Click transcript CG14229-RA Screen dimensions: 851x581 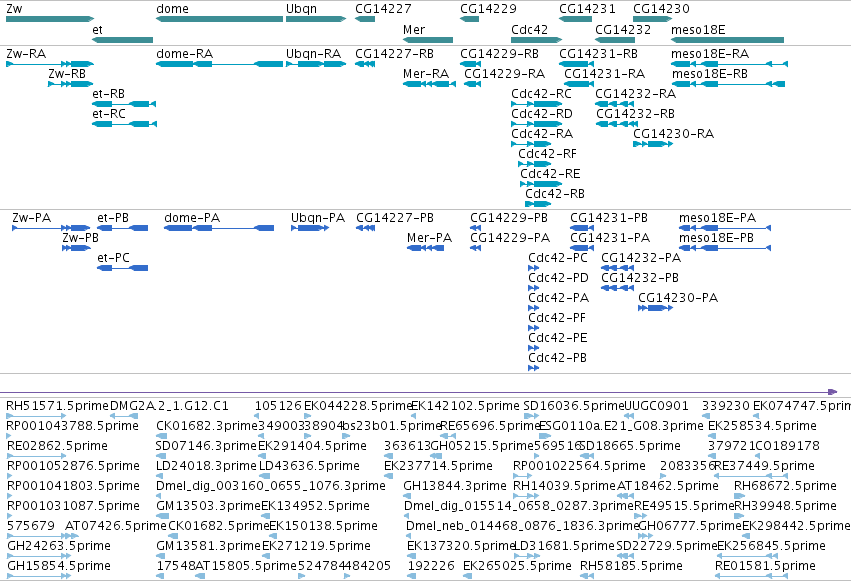473,84
